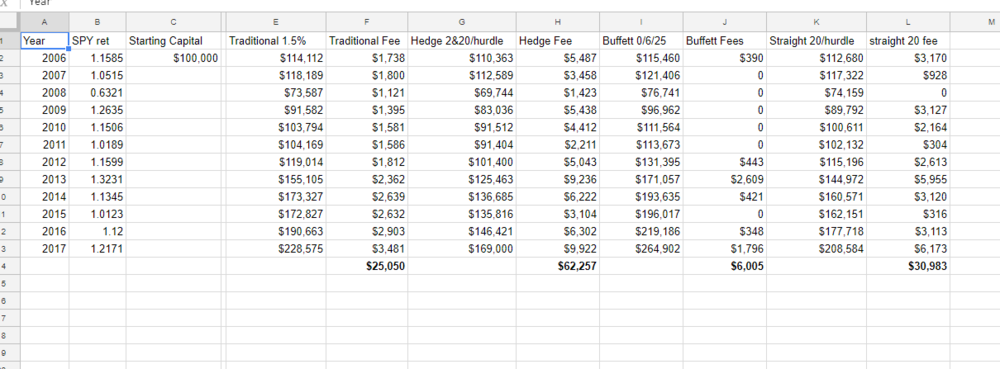Select SPY return 0.6321 cell

[x=98, y=93]
